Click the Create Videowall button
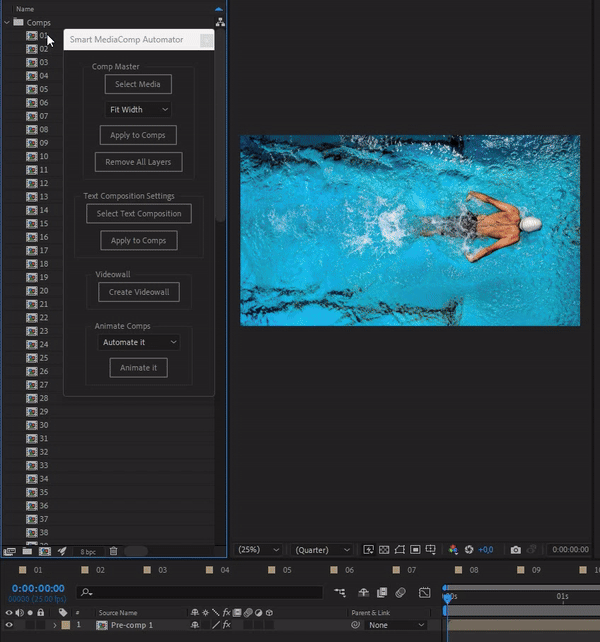This screenshot has height=642, width=600. pos(138,292)
